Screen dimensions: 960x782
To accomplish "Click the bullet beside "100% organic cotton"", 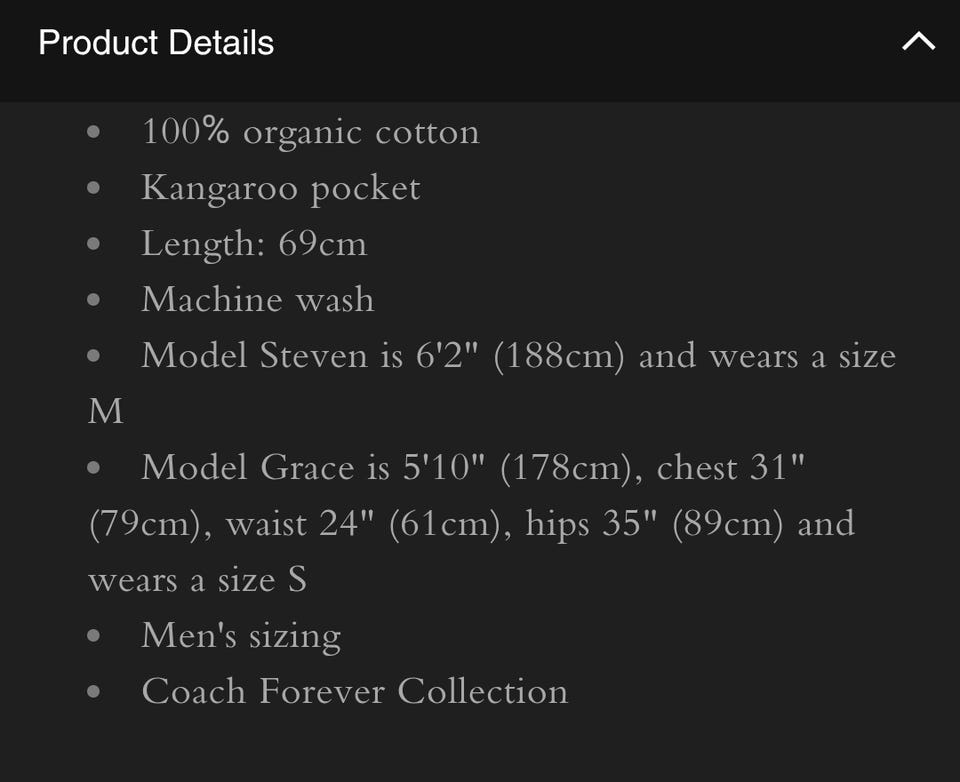I will [x=94, y=133].
